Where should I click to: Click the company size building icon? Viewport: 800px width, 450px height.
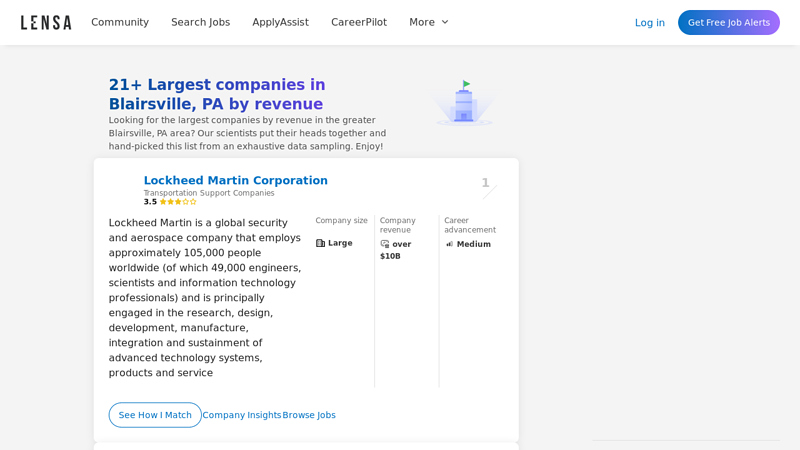(x=321, y=243)
